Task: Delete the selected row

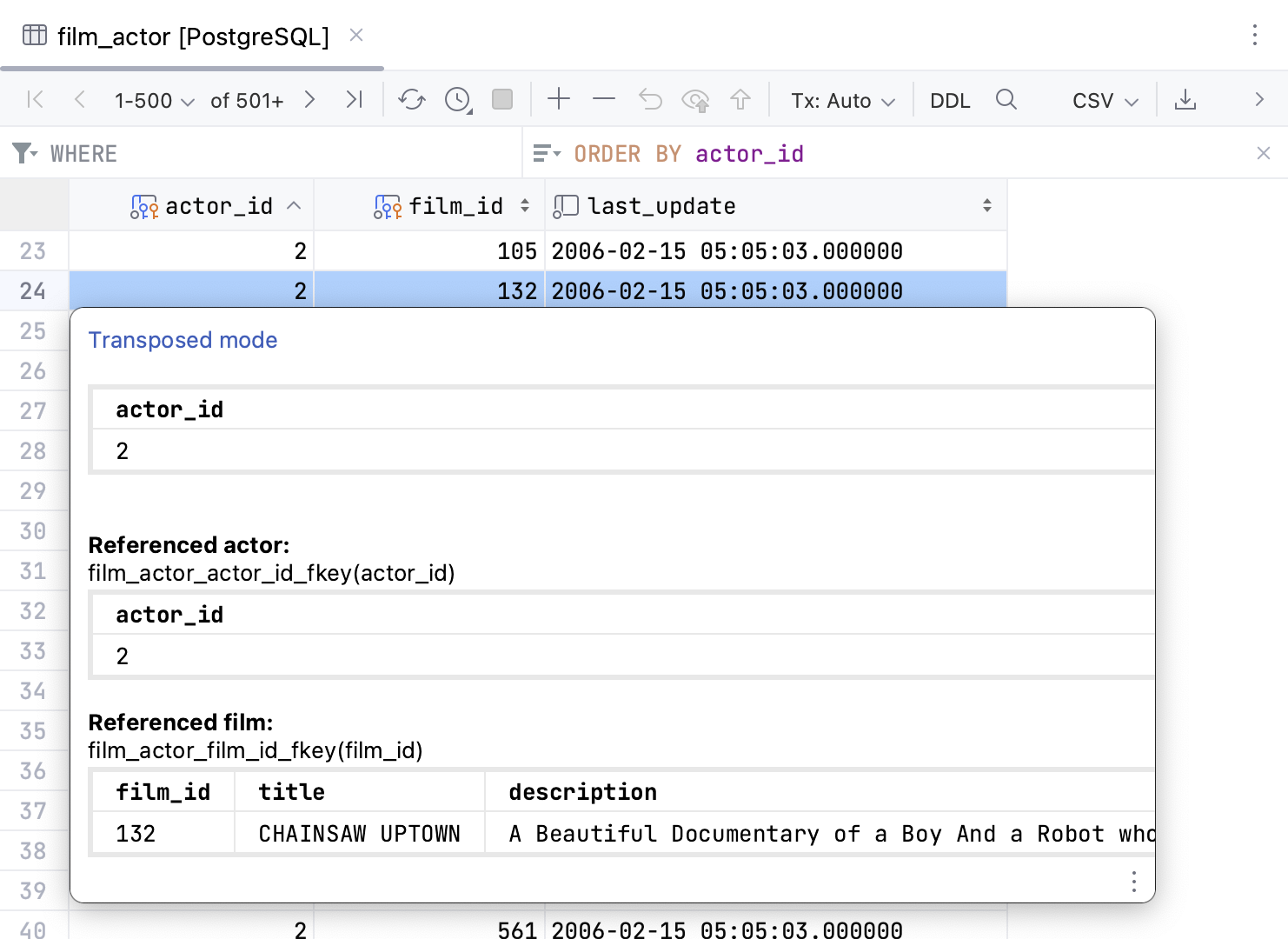Action: pyautogui.click(x=603, y=99)
